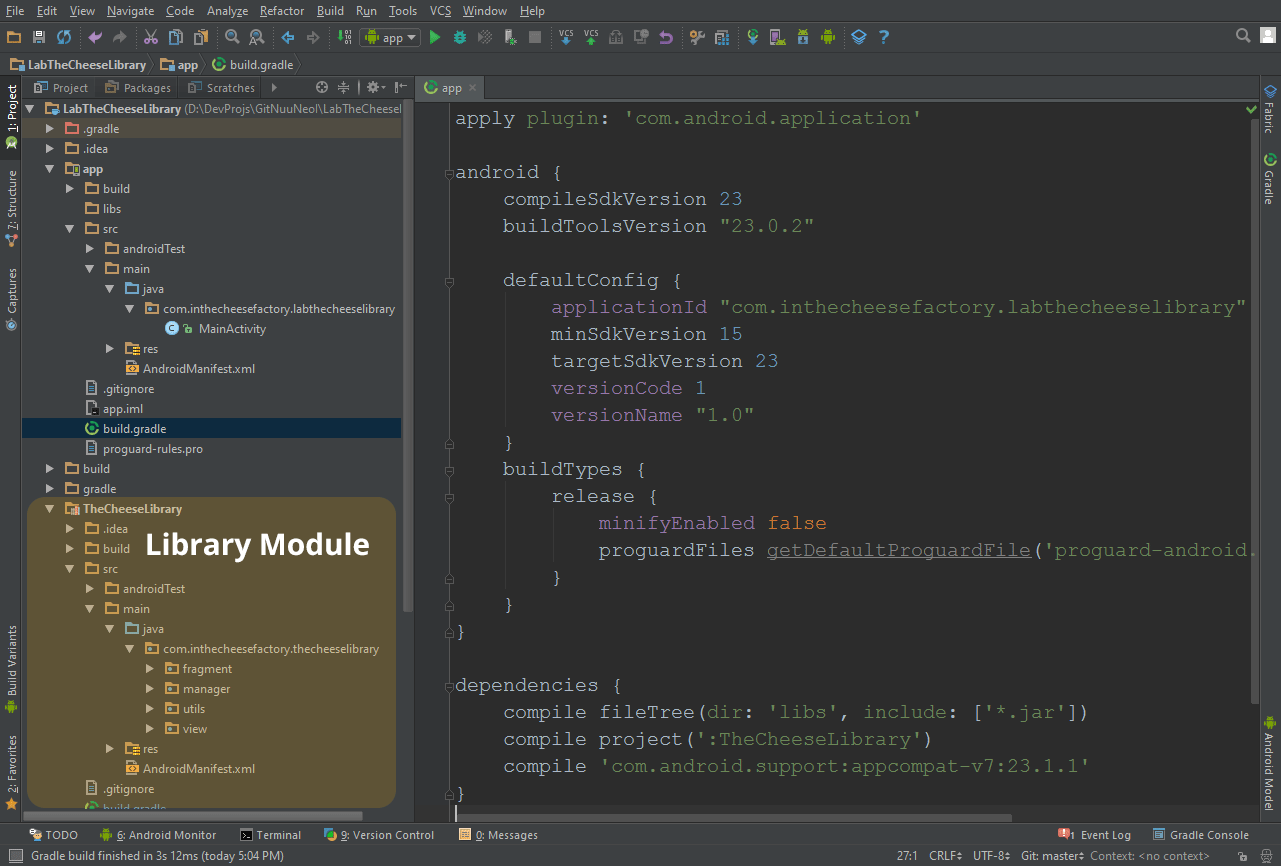Click the Replace magnifier icon
The width and height of the screenshot is (1281, 866).
tap(257, 37)
